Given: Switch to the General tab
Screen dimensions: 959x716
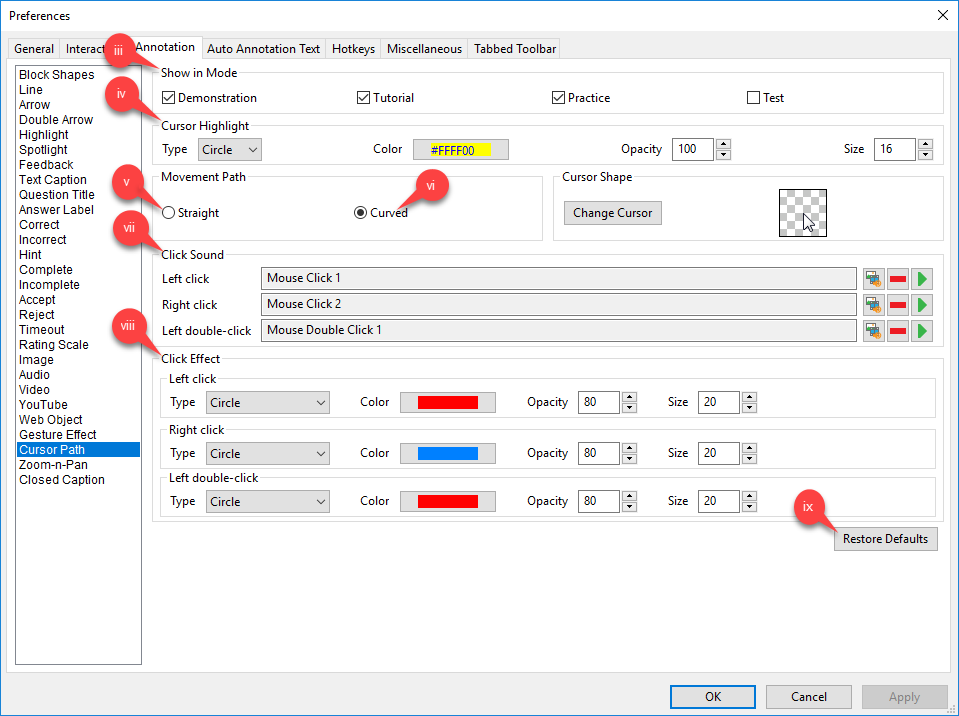Looking at the screenshot, I should tap(34, 49).
